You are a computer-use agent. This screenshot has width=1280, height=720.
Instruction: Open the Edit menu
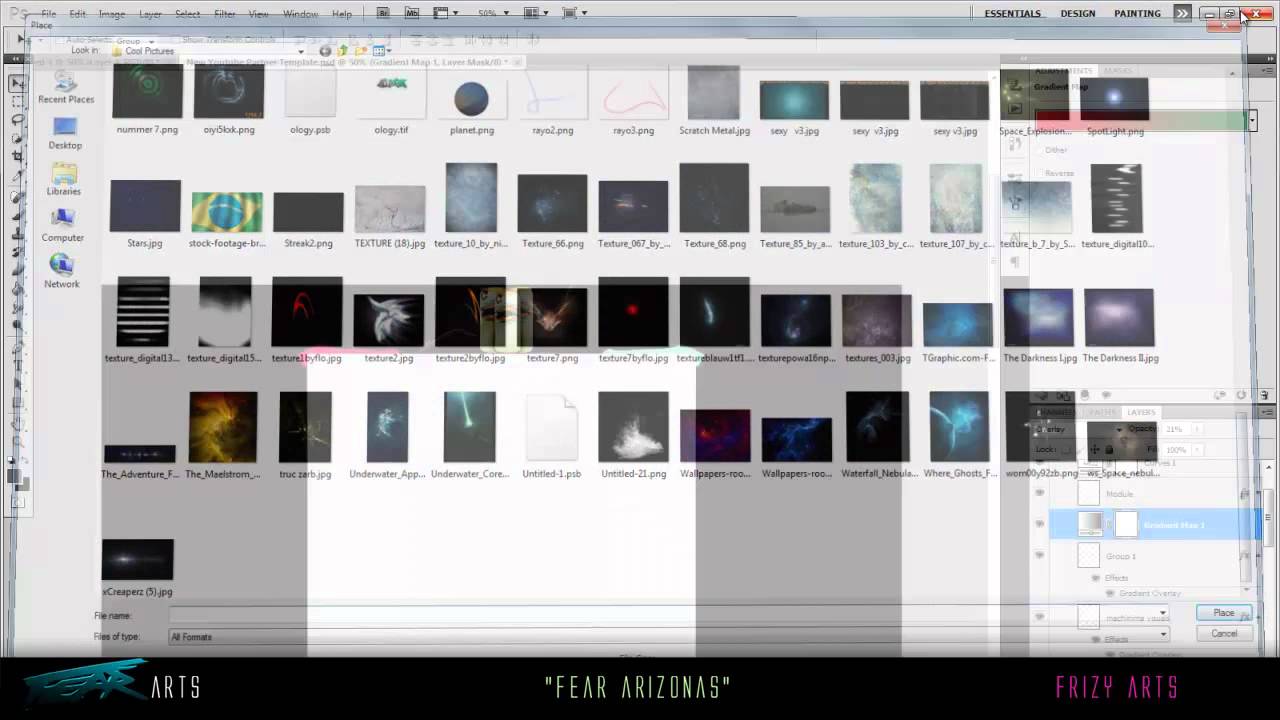pyautogui.click(x=78, y=14)
